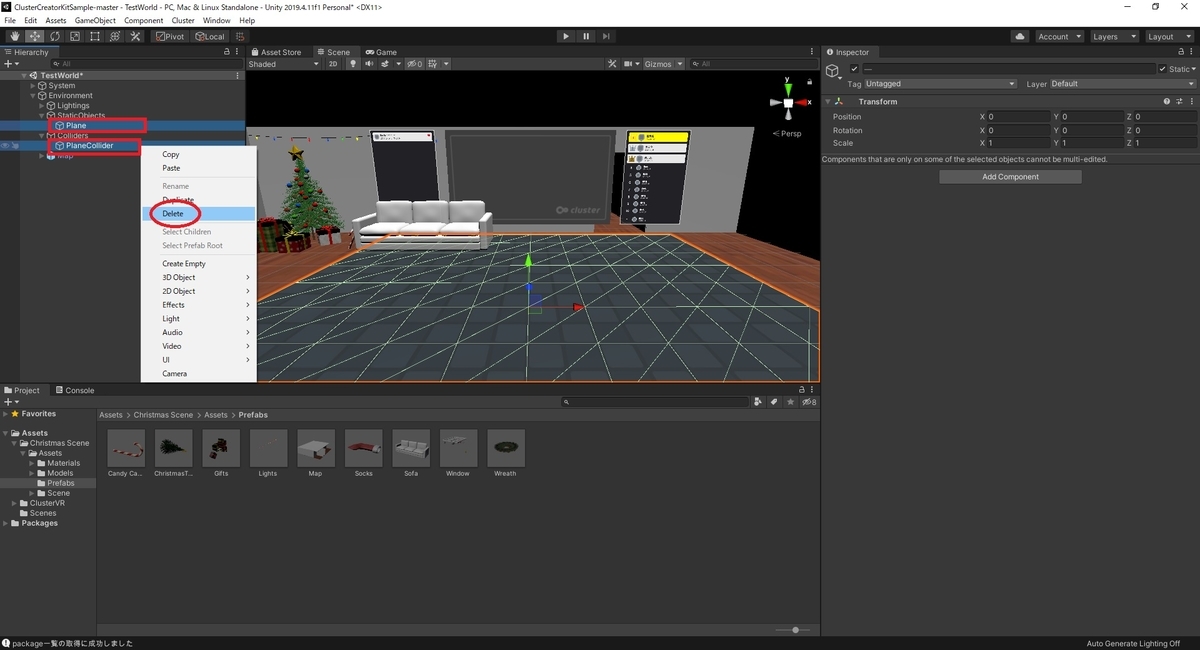Screen dimensions: 1200x650
Task: Toggle Local handle rotation
Action: [209, 36]
